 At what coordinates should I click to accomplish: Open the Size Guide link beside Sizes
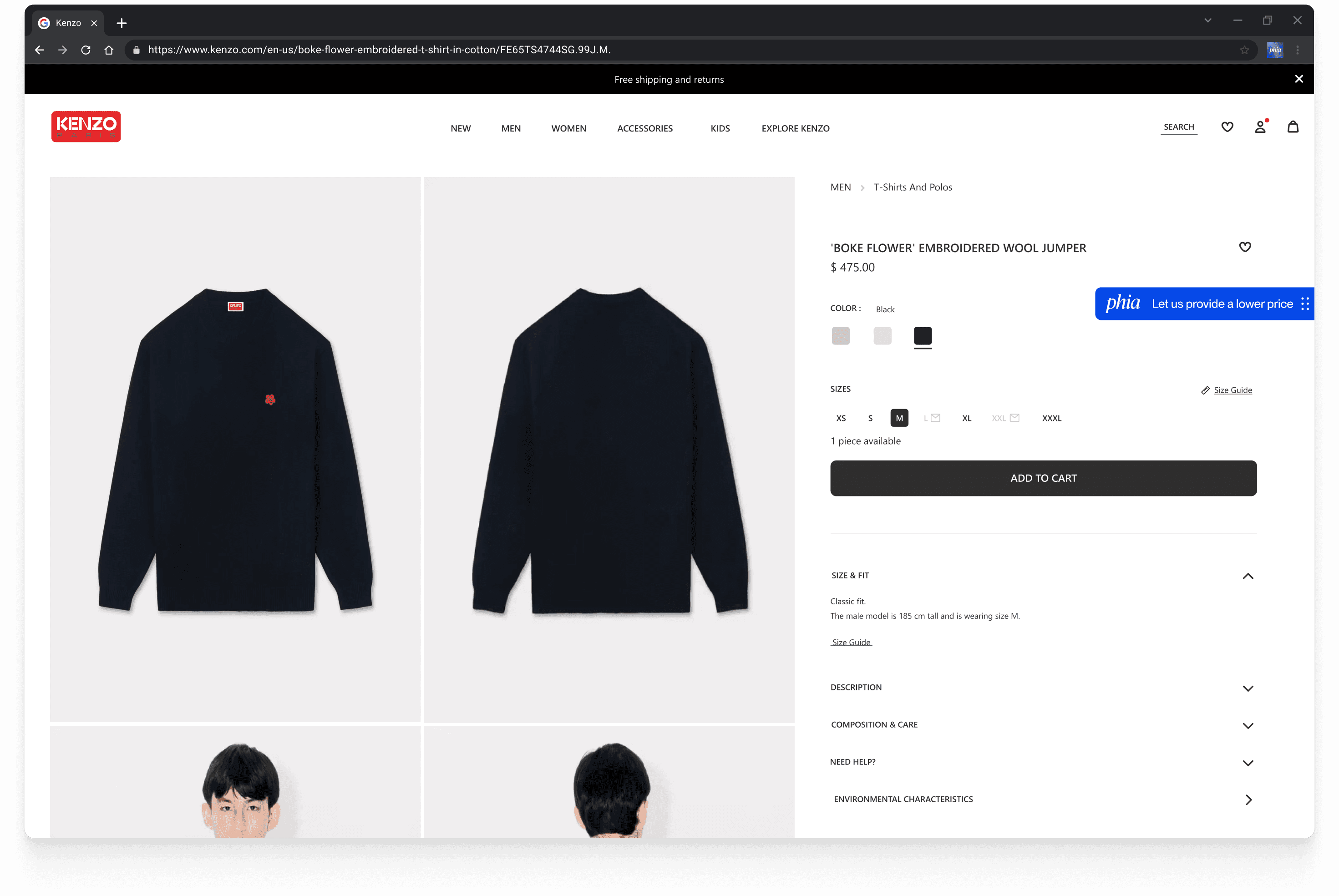pyautogui.click(x=1232, y=390)
